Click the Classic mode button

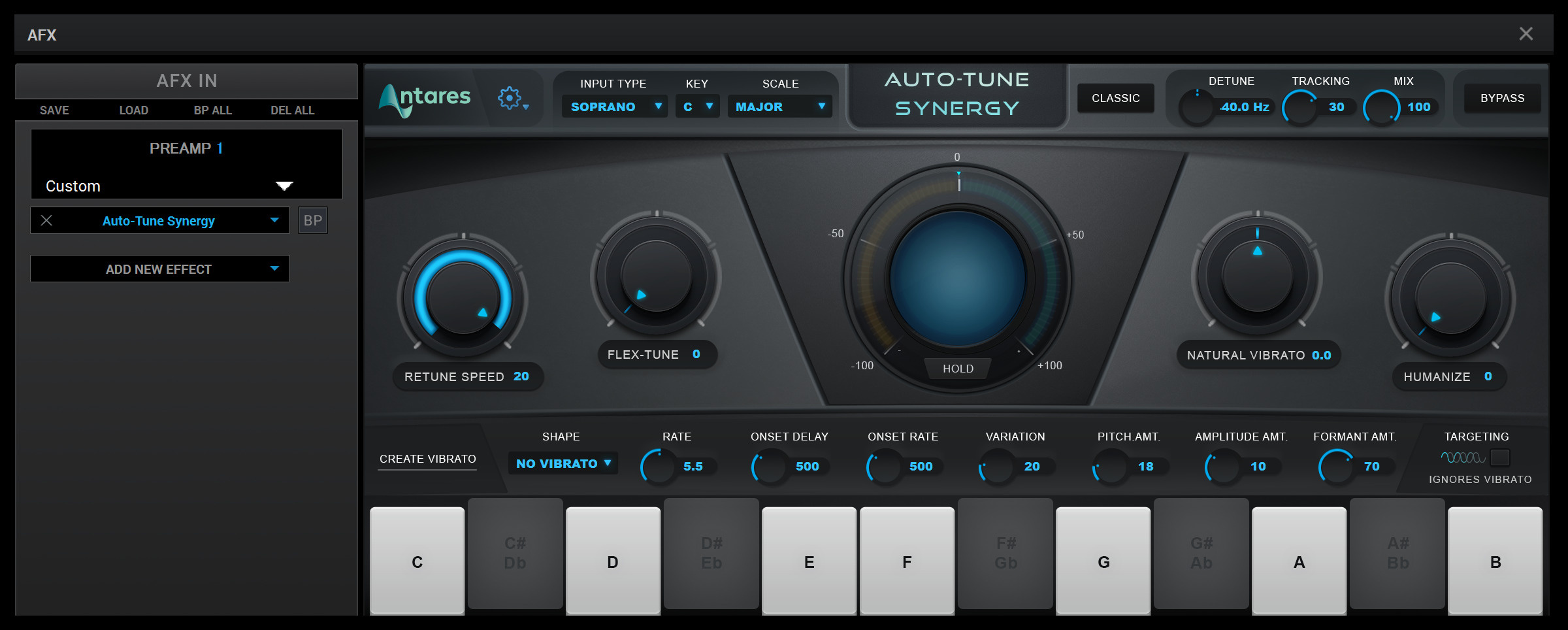pos(1115,97)
